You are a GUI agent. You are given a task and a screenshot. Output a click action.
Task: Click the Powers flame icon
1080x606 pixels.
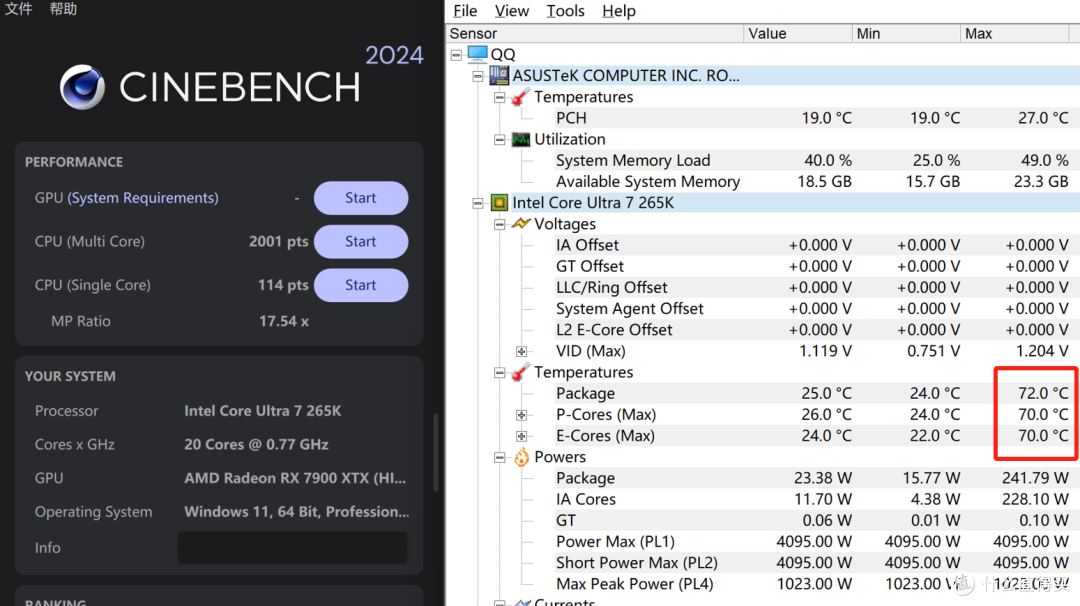[521, 457]
